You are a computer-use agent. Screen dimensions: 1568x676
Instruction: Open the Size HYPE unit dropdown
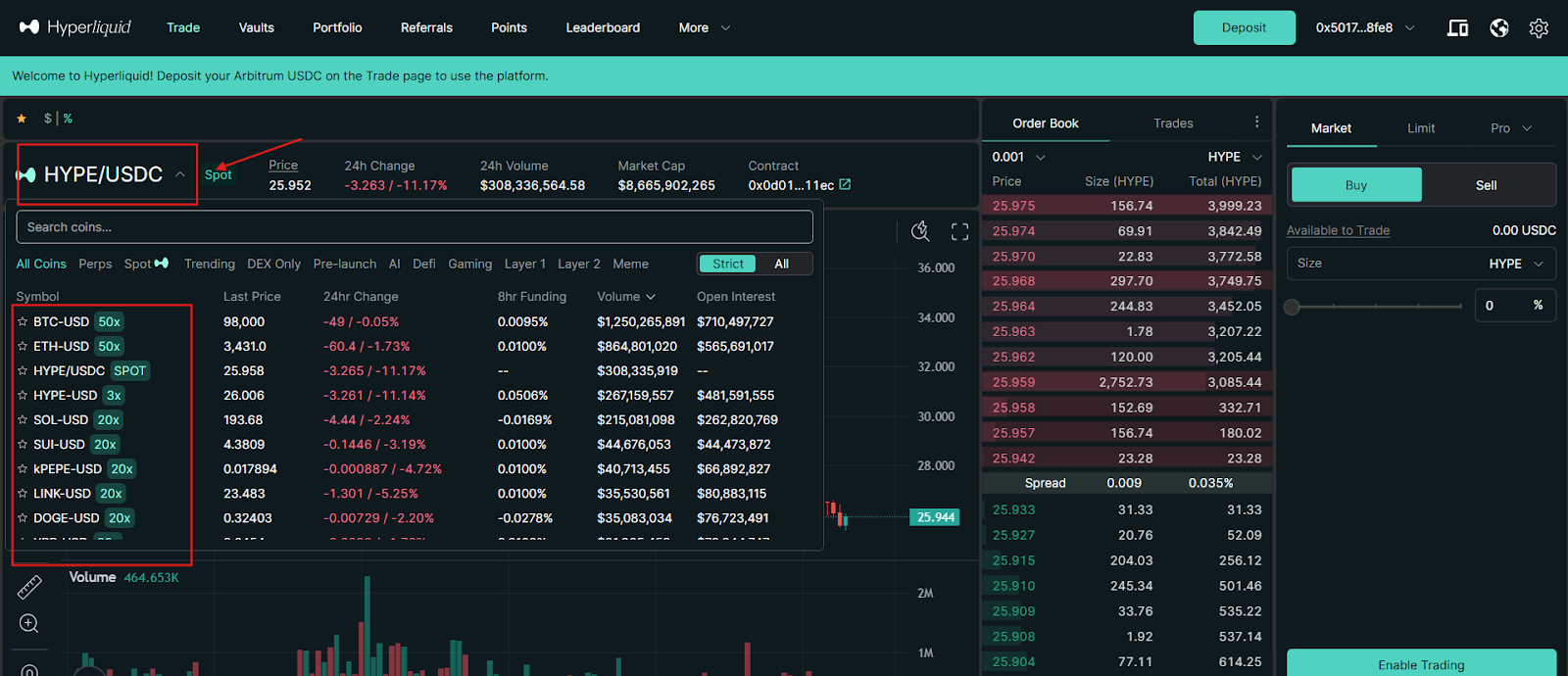(x=1516, y=264)
